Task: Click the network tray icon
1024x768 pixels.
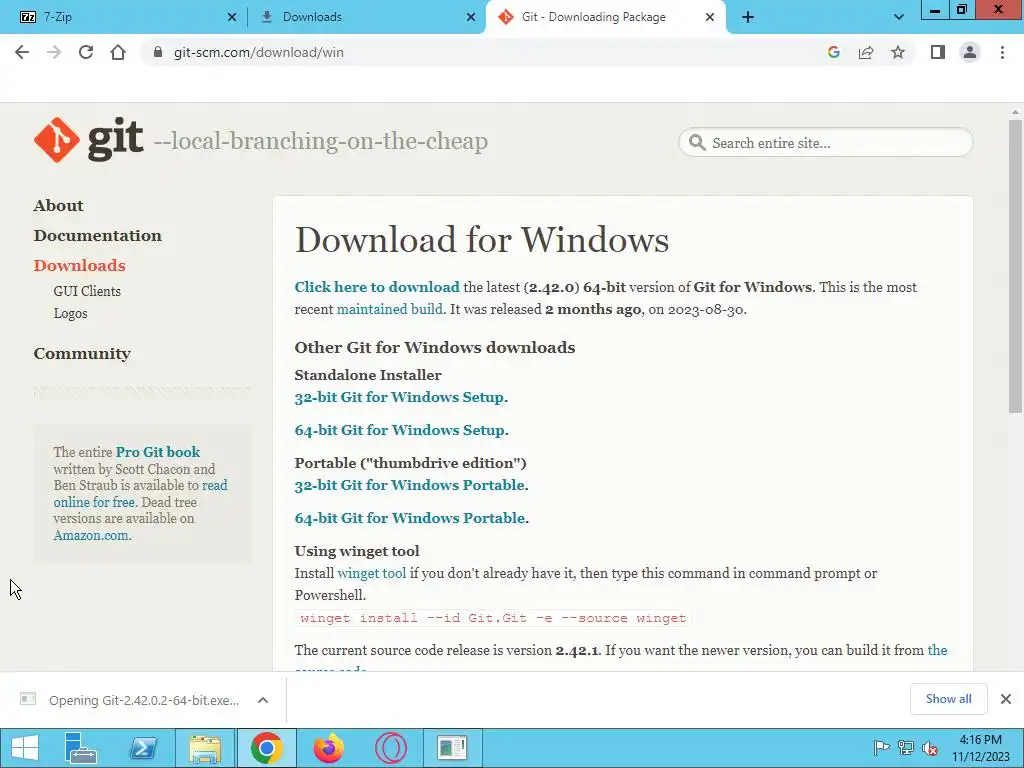Action: [x=906, y=748]
